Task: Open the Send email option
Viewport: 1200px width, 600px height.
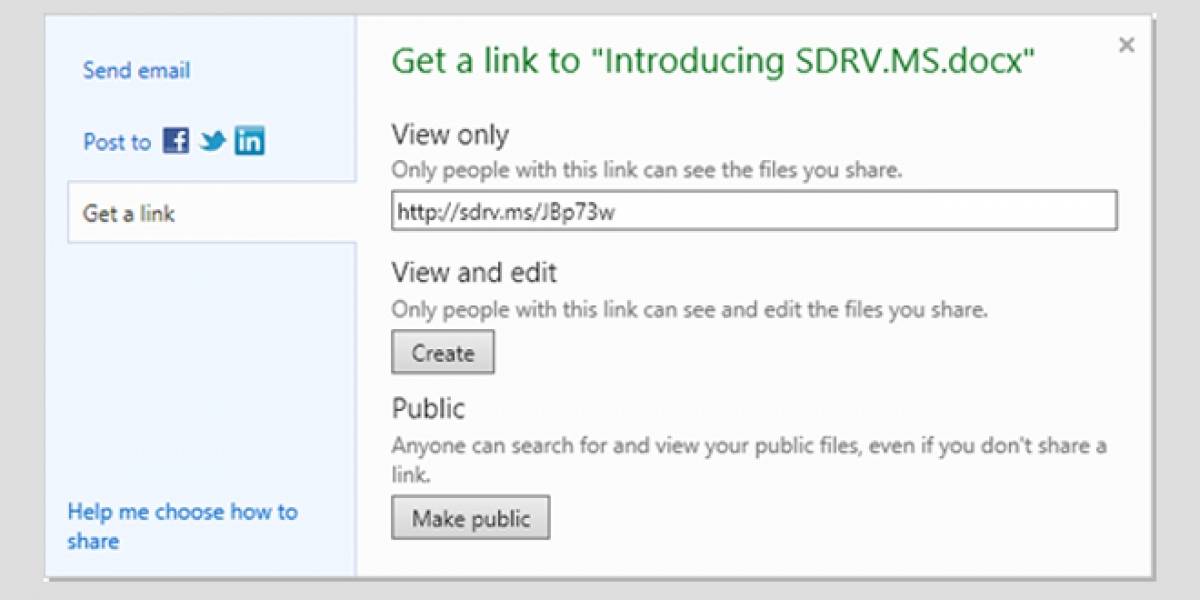Action: click(x=136, y=70)
